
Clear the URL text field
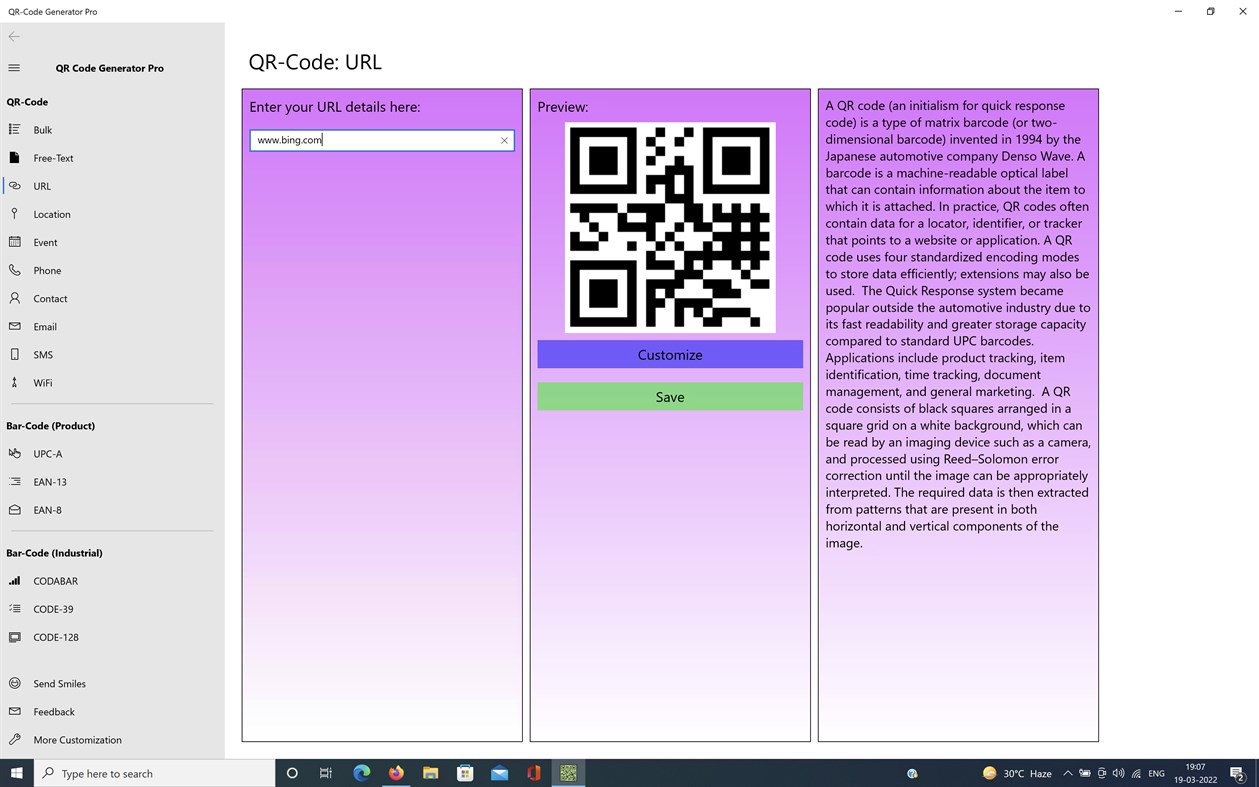[x=504, y=140]
